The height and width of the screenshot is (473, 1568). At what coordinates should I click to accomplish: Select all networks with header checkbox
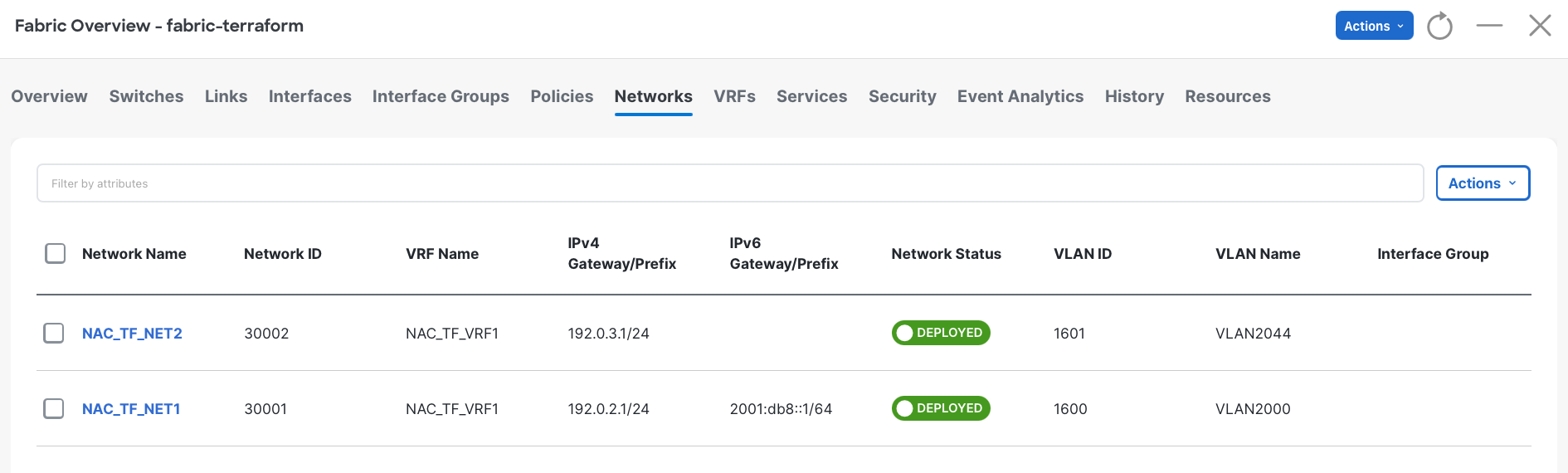[x=55, y=253]
